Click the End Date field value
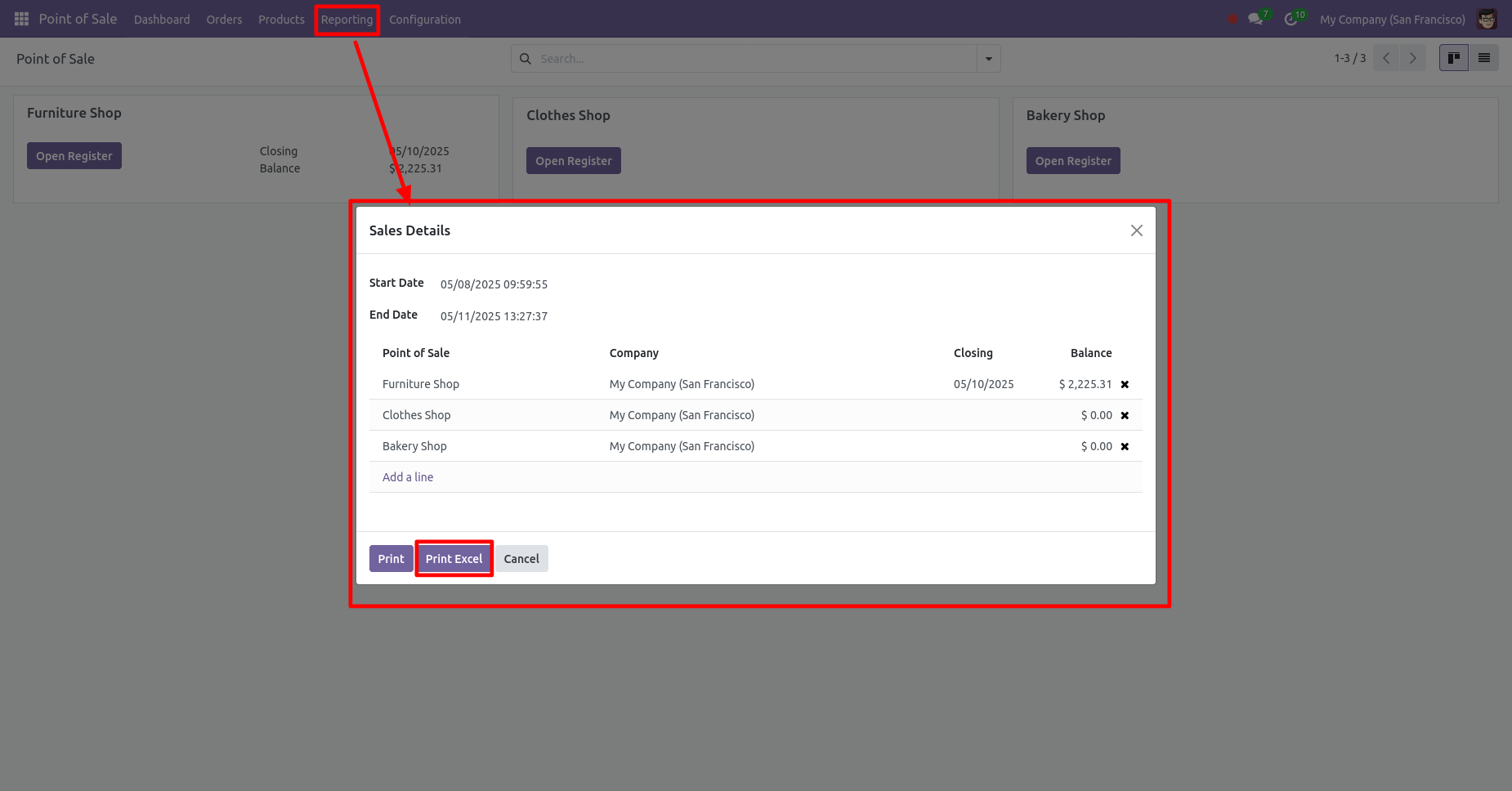Screen dimensions: 1512x791 (494, 316)
